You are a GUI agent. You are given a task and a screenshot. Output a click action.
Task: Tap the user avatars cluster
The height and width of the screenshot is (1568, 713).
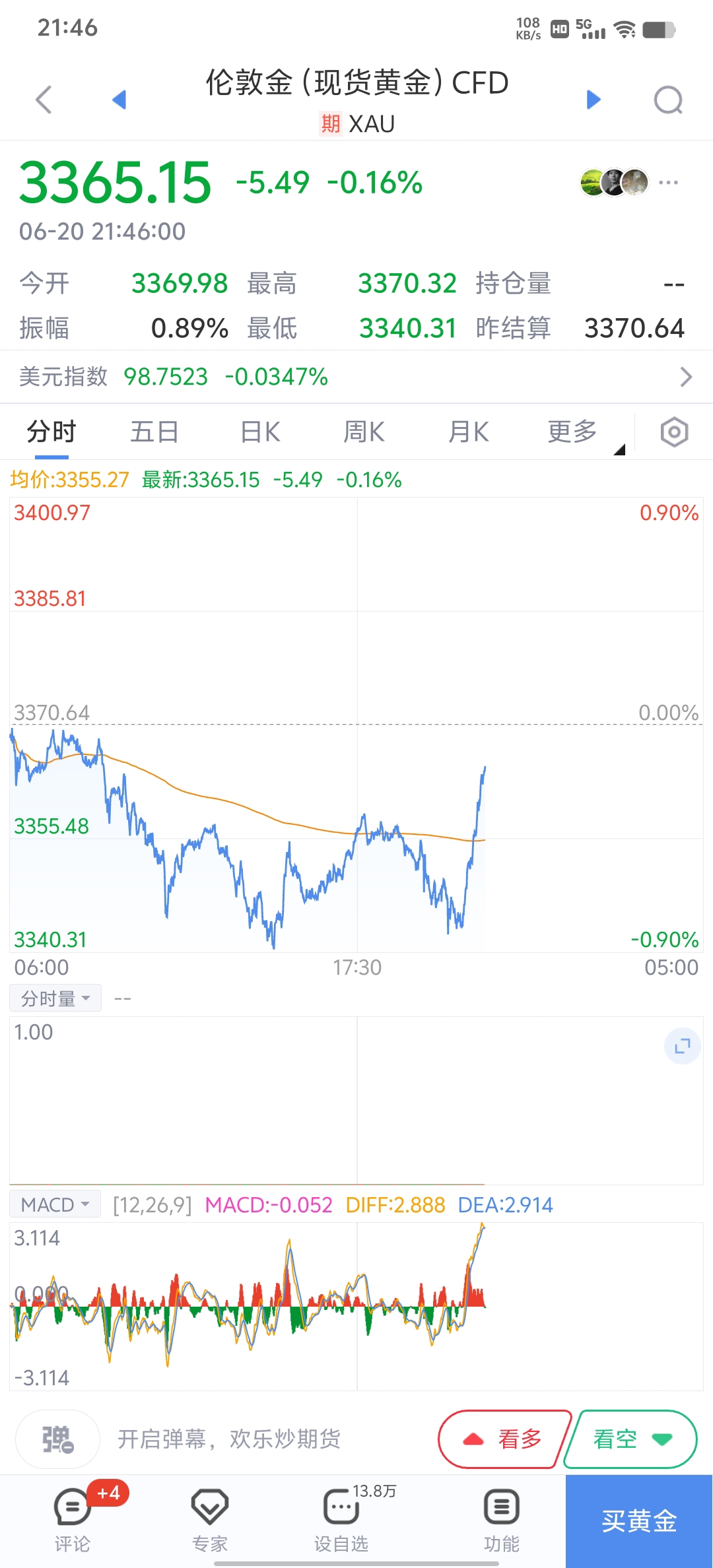(x=614, y=183)
